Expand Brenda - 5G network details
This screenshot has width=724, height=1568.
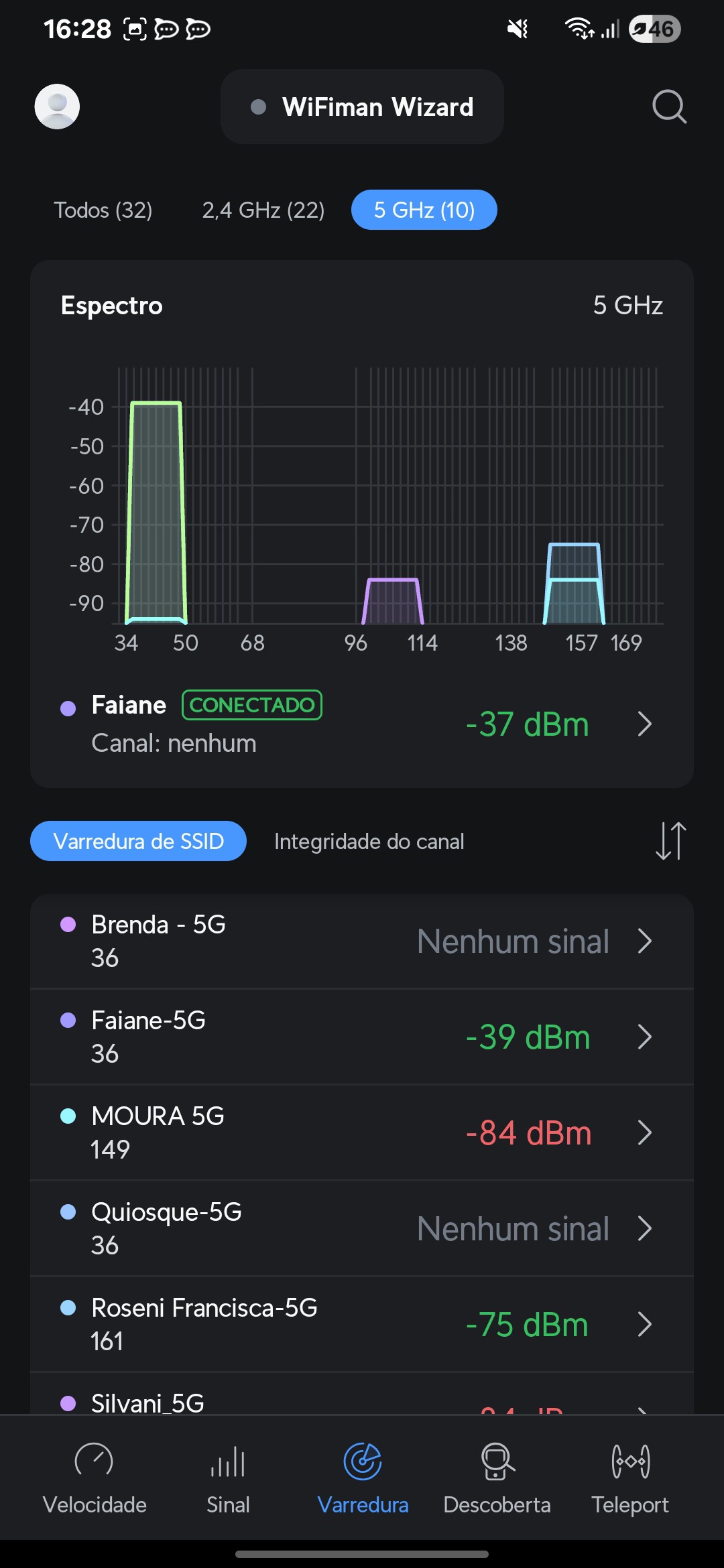point(644,941)
